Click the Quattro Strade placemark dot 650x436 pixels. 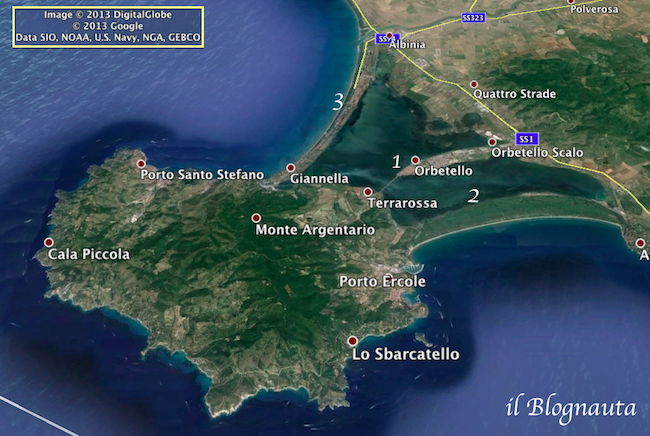point(474,84)
